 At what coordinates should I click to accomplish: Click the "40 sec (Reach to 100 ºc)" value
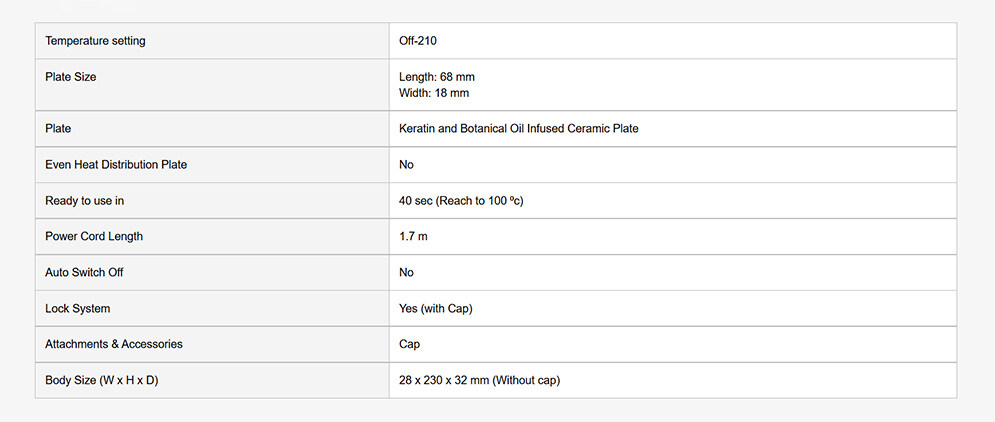[x=461, y=201]
